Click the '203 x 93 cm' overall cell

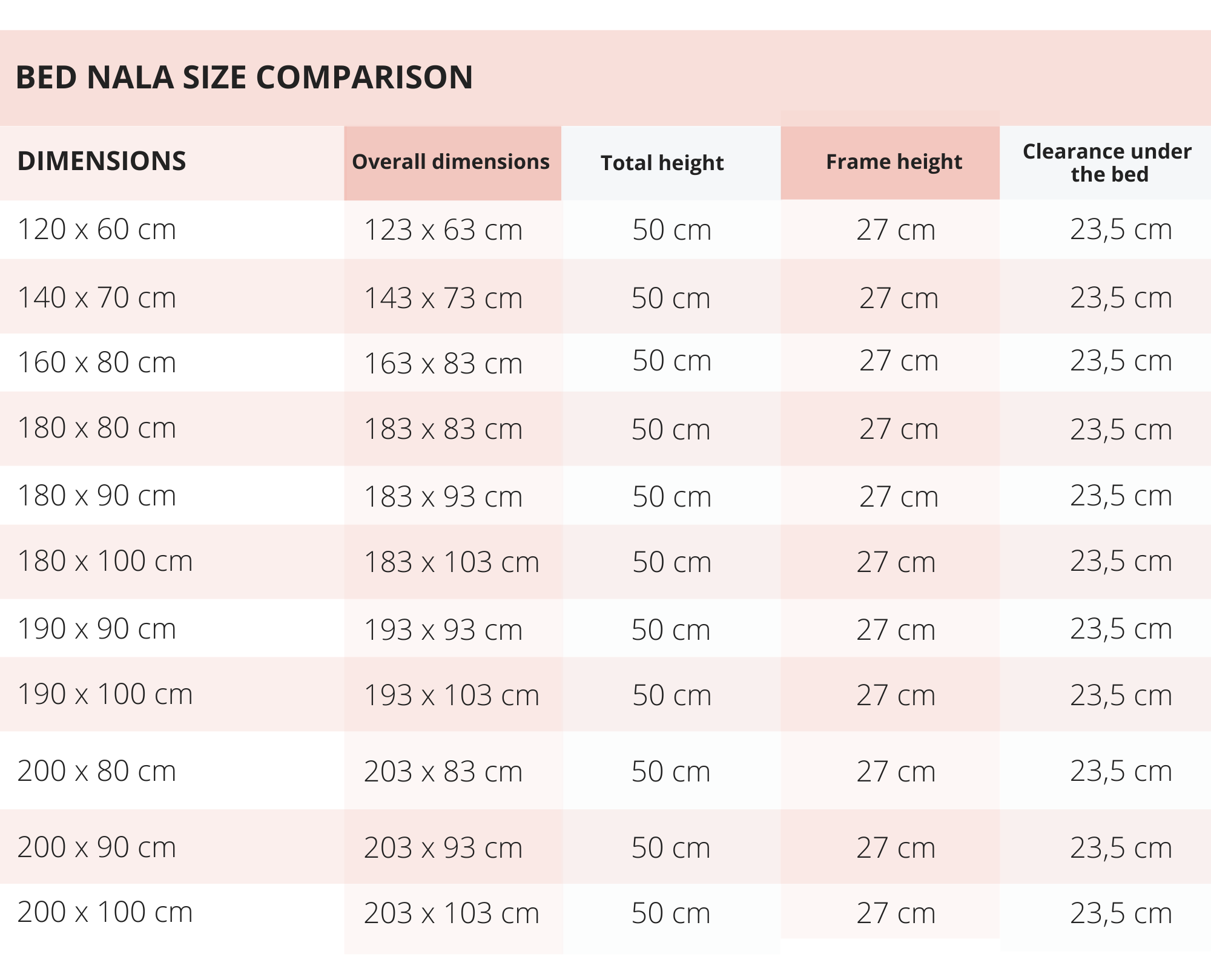click(443, 848)
